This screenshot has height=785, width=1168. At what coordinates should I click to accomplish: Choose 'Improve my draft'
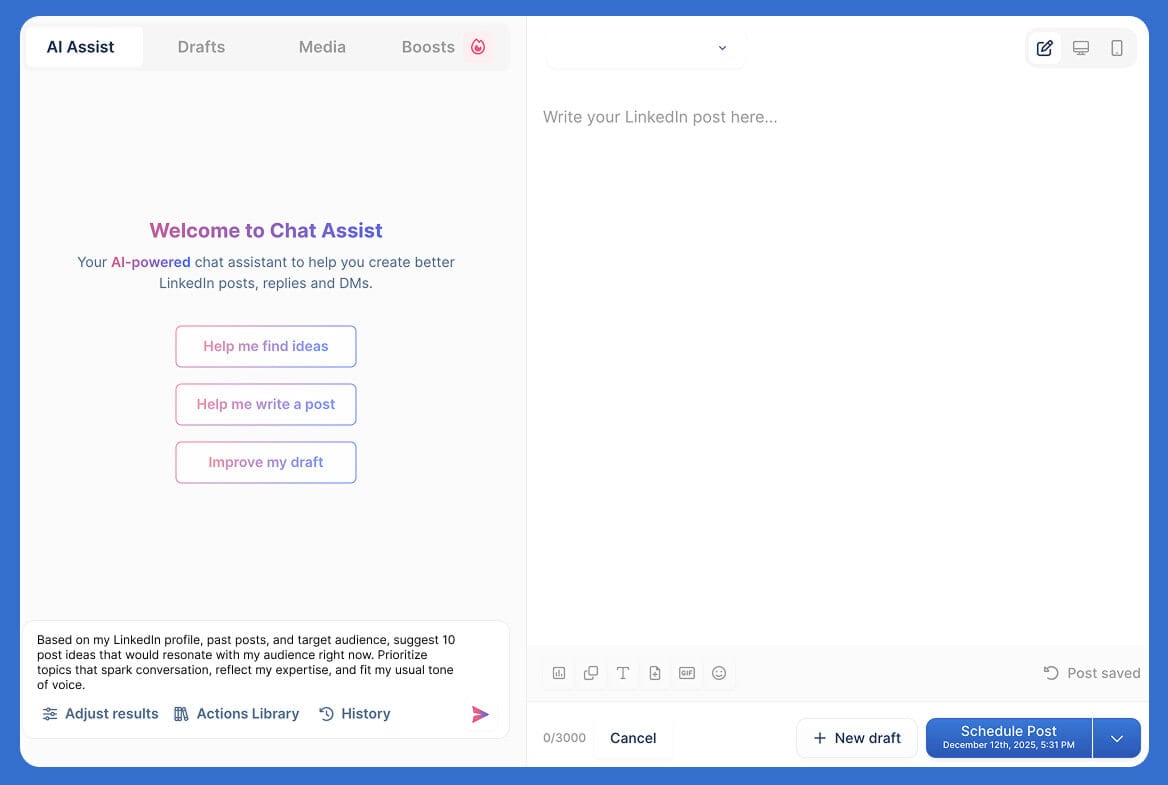click(x=266, y=463)
